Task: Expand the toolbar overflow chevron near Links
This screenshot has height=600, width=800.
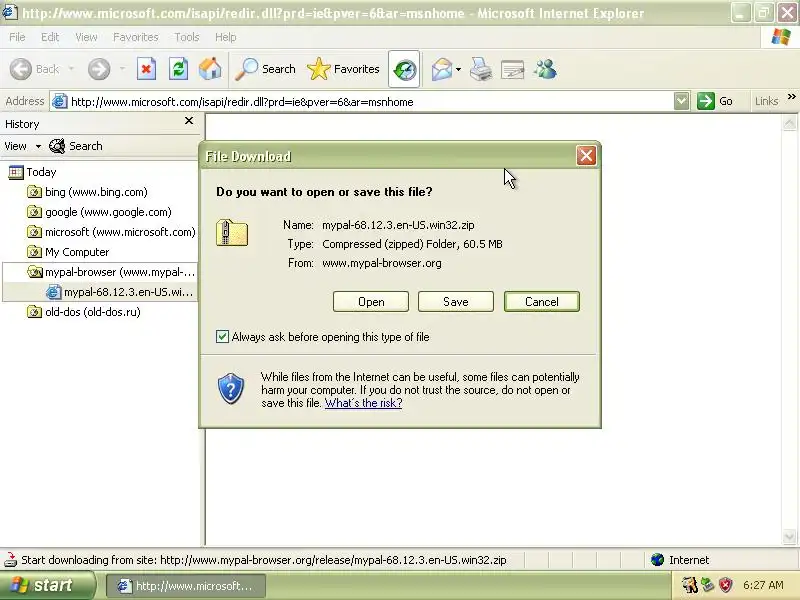Action: [x=791, y=97]
